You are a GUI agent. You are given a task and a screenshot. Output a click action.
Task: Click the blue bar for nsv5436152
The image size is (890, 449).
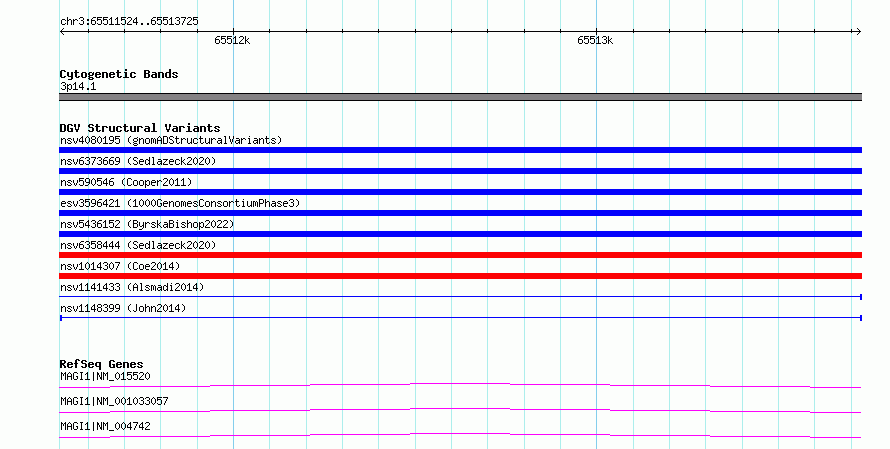(x=460, y=234)
